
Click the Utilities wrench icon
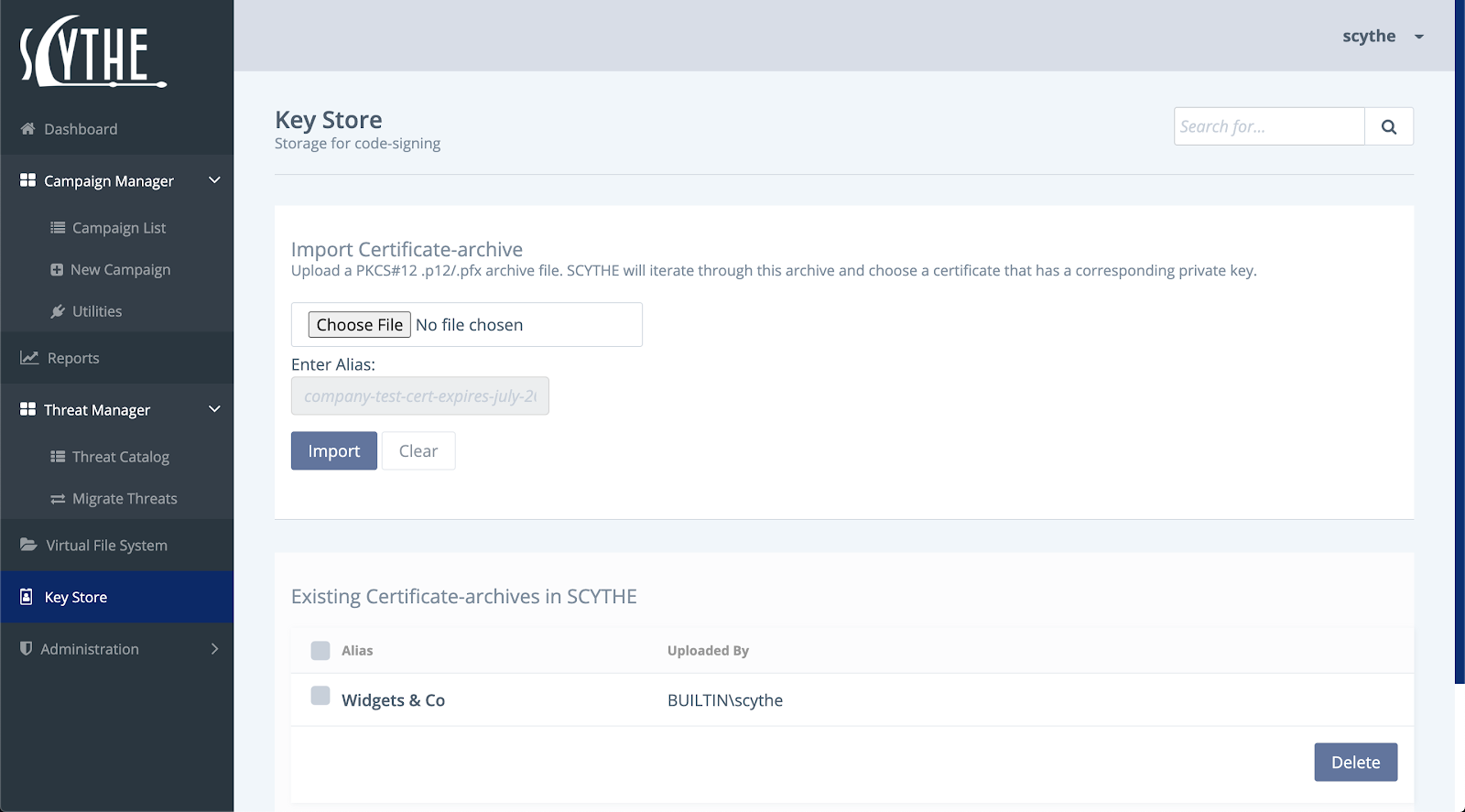pos(58,311)
